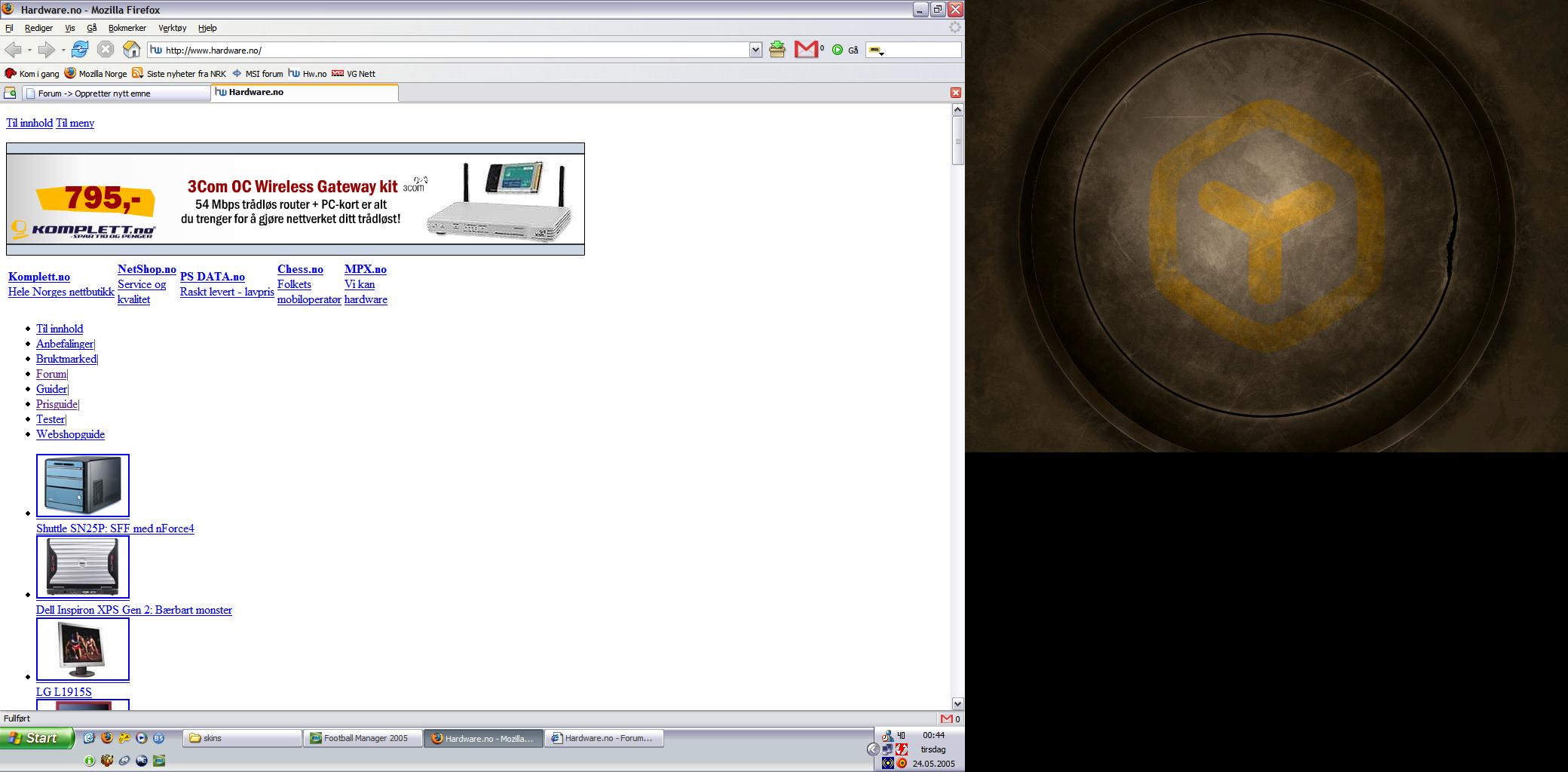Open the Bokmerker menu

(x=127, y=28)
